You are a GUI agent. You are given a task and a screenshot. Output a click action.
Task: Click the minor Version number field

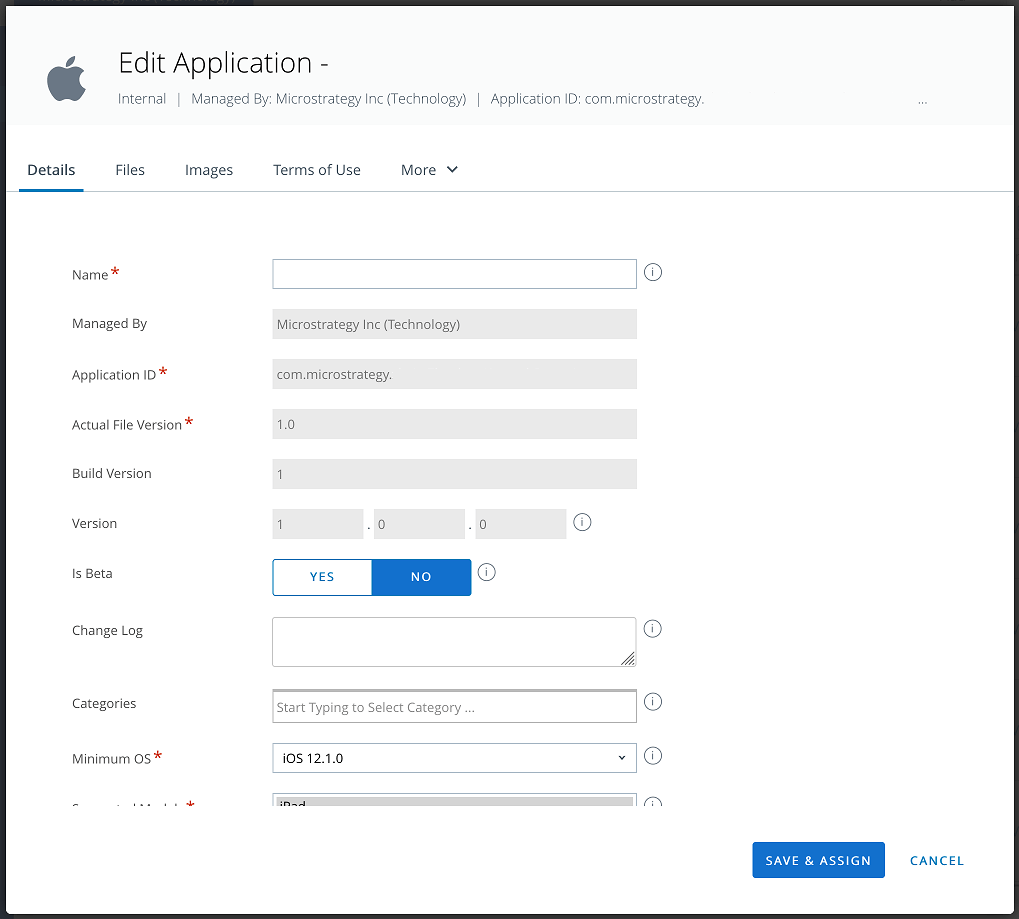tap(419, 524)
